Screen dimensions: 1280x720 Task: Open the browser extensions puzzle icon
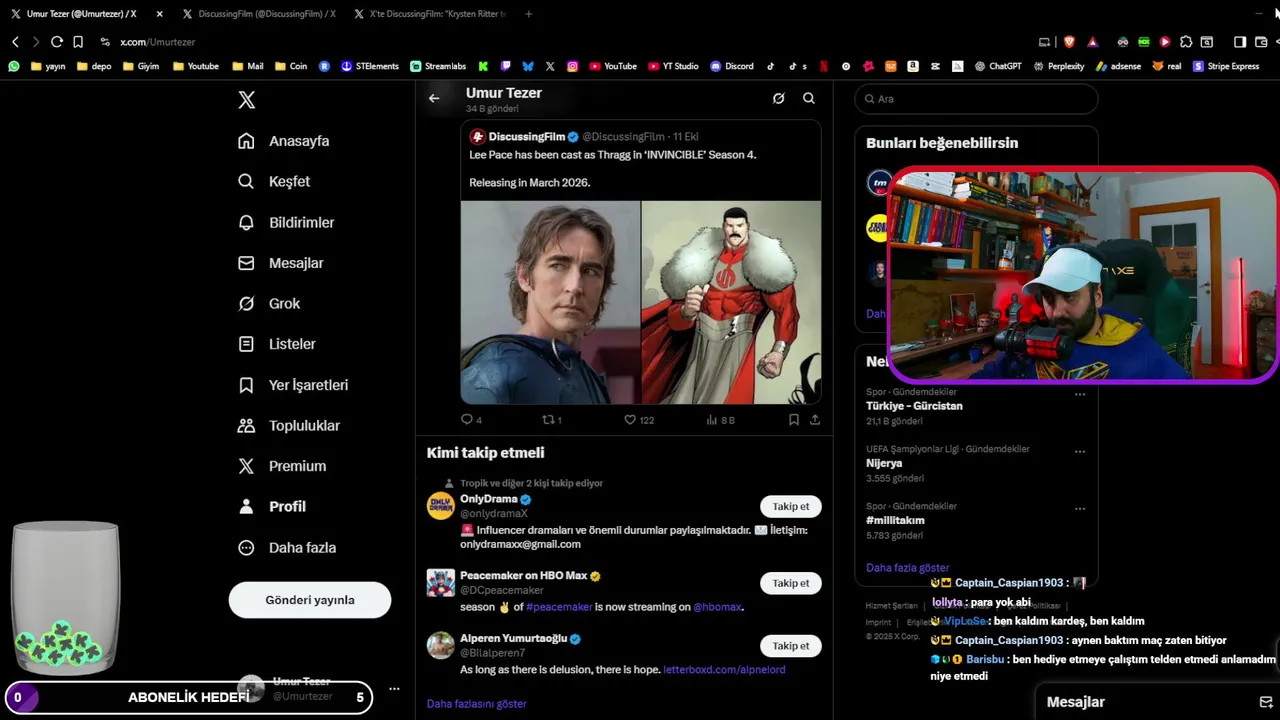(x=1186, y=42)
